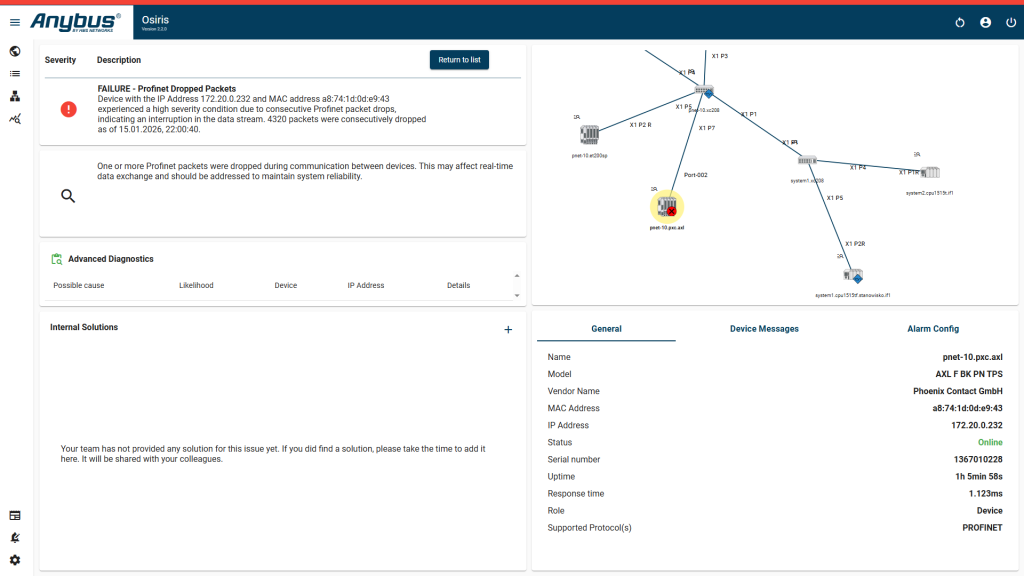Screen dimensions: 1024x576
Task: Select the pnet-10.et200sp device node
Action: (x=589, y=135)
